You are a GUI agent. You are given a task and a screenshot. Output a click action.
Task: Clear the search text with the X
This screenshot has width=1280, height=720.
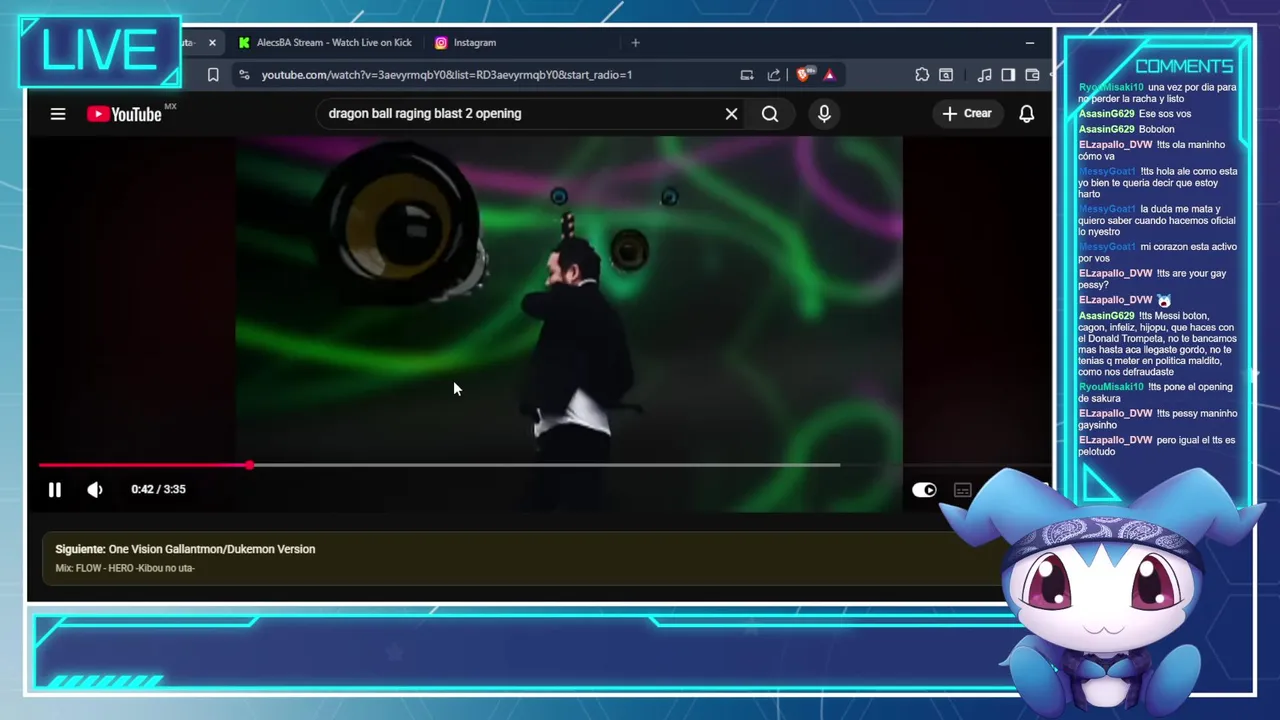click(731, 114)
